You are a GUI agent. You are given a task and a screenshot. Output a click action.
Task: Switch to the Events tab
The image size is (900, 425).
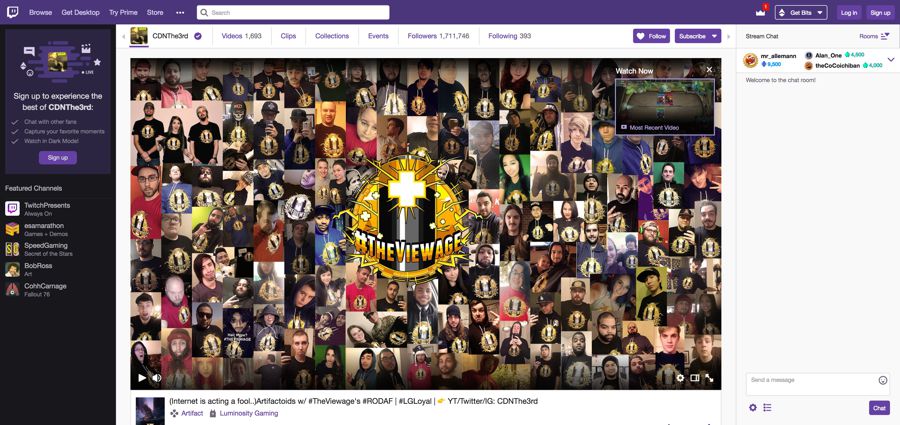click(378, 36)
